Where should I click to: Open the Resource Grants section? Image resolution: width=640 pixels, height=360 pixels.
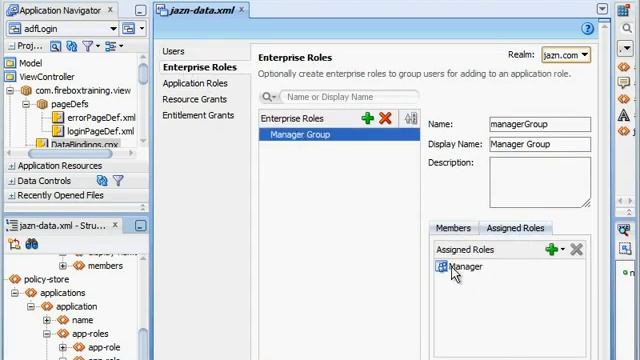pos(194,99)
